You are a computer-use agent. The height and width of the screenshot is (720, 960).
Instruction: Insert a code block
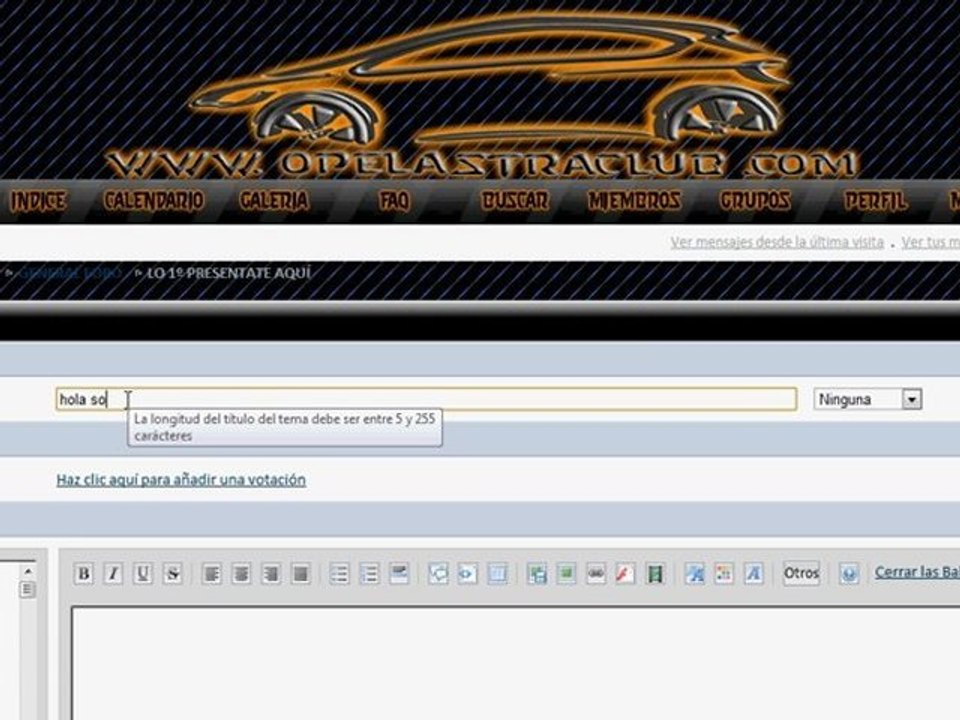(467, 574)
